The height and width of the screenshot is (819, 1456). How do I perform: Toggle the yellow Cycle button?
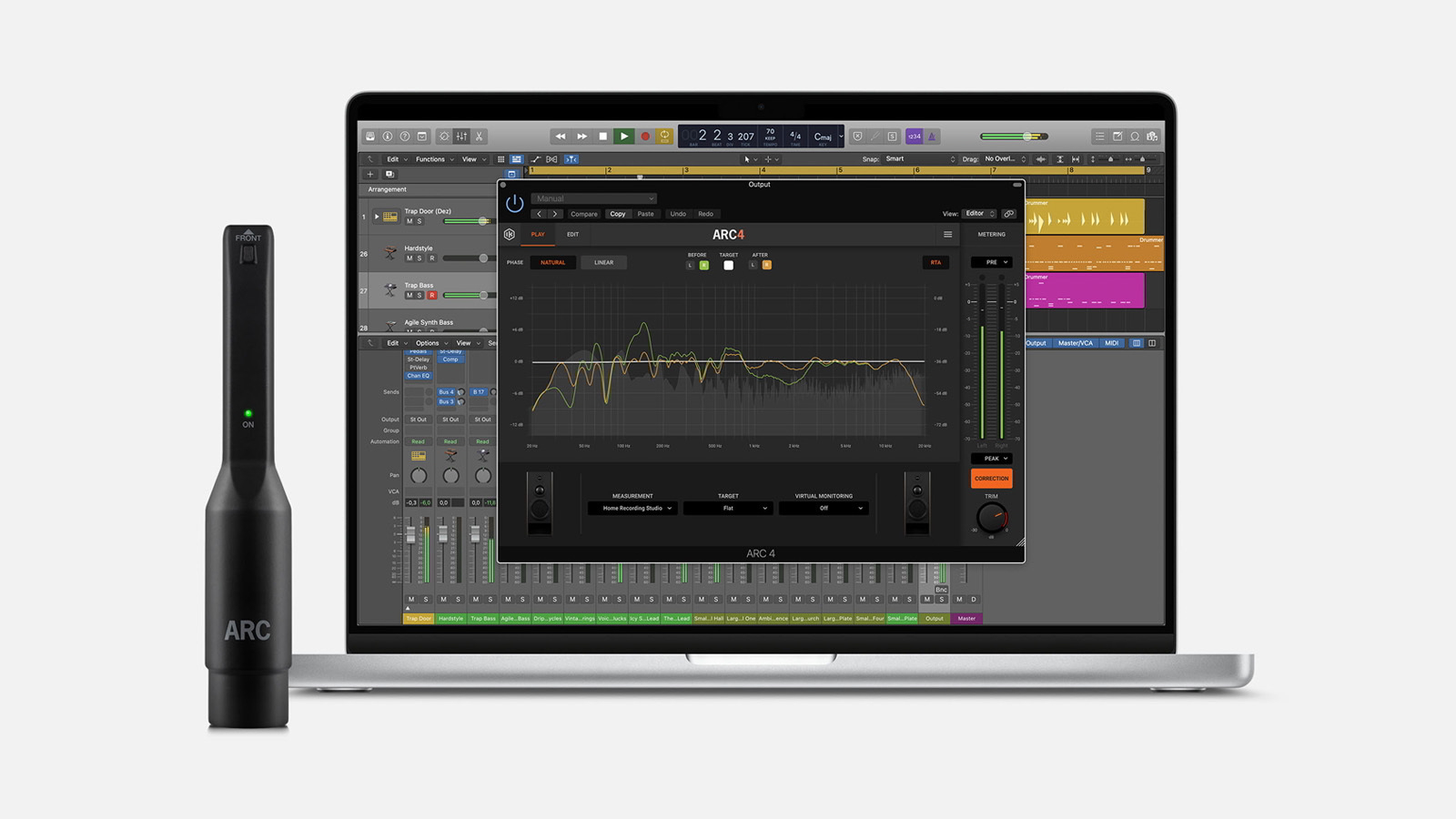[x=664, y=136]
